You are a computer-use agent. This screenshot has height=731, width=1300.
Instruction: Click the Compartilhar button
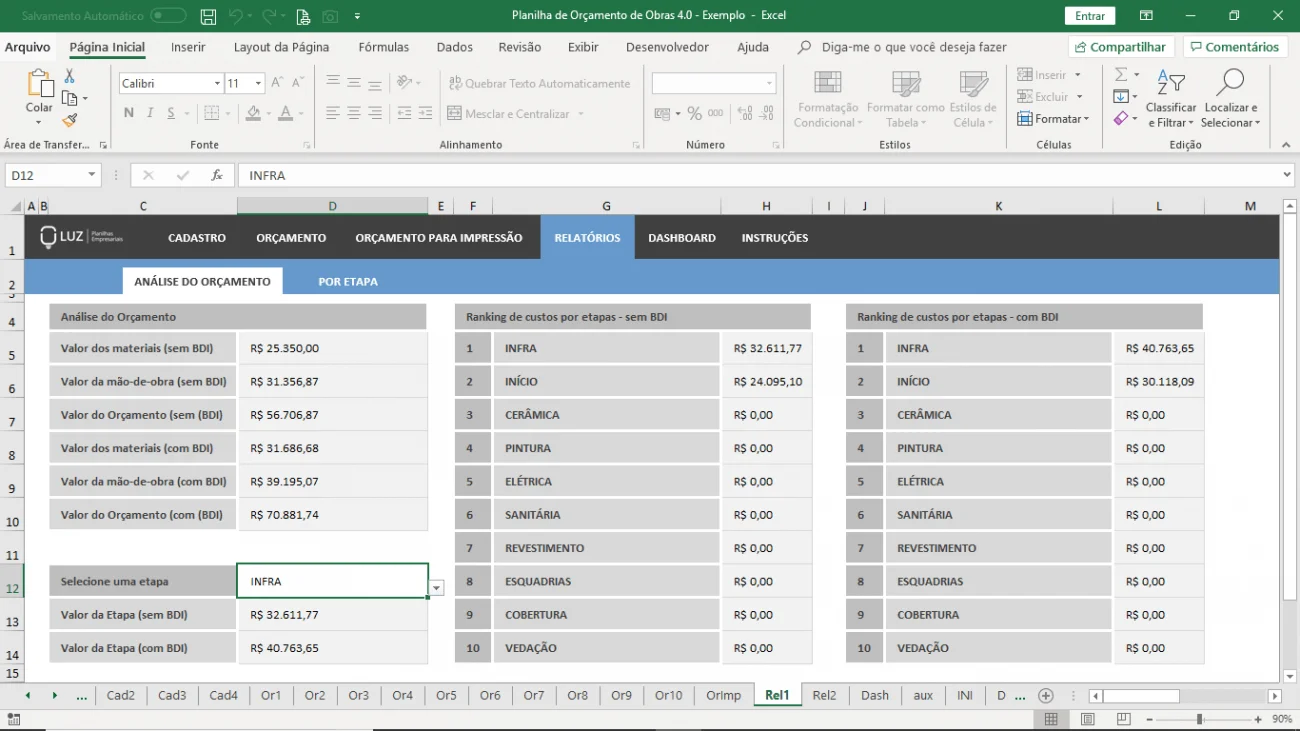coord(1121,47)
